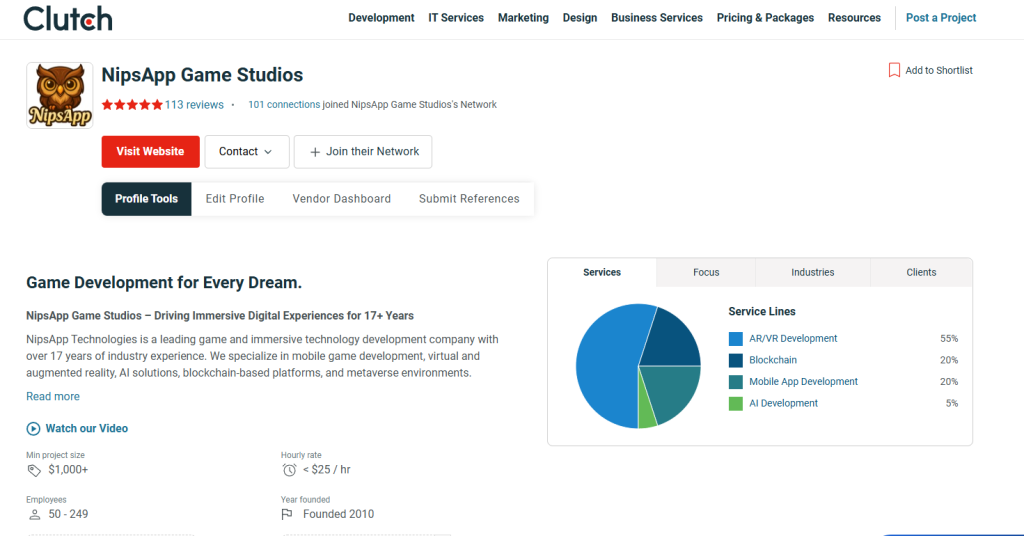This screenshot has width=1024, height=536.
Task: Click the Mobile App Development color swatch
Action: [x=735, y=382]
